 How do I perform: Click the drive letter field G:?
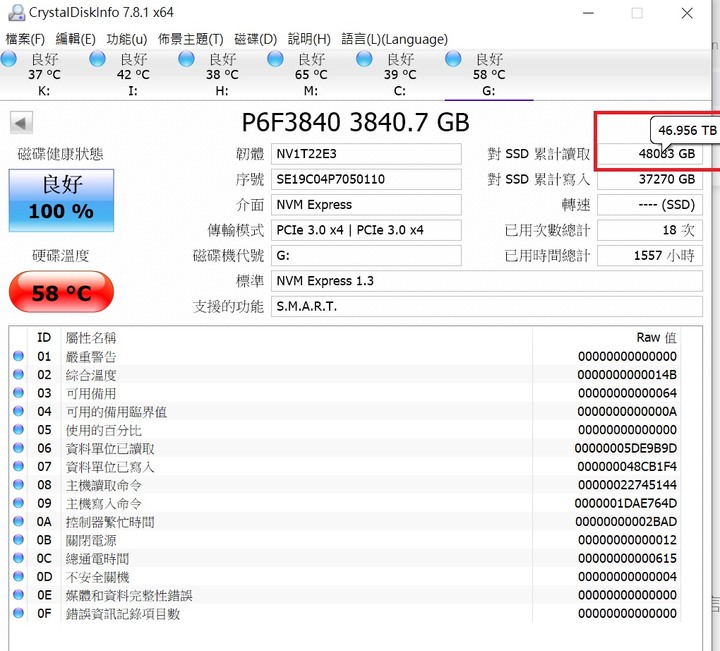click(x=366, y=256)
